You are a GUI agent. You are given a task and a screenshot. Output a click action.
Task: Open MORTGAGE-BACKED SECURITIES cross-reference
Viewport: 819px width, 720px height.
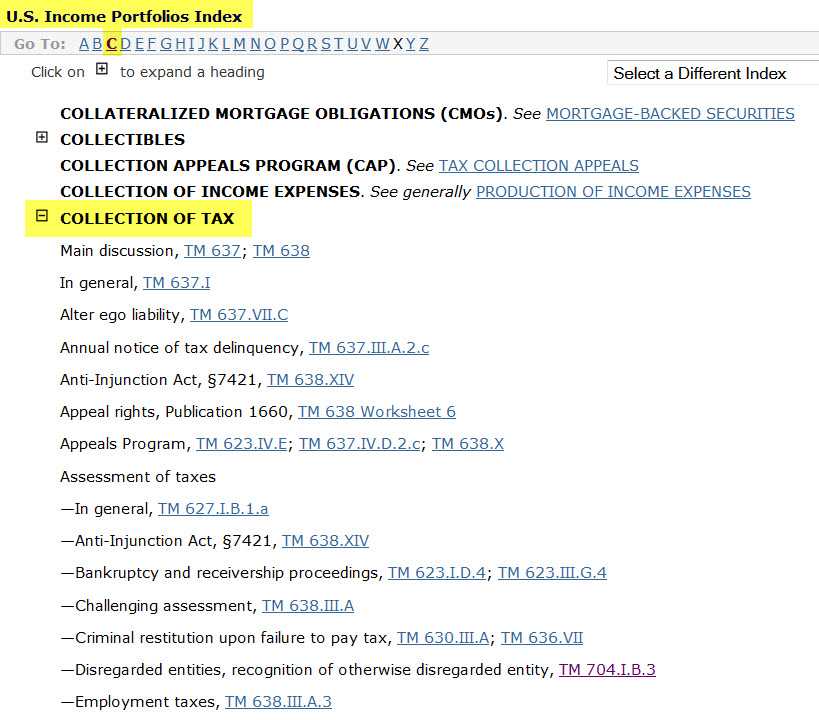click(670, 113)
